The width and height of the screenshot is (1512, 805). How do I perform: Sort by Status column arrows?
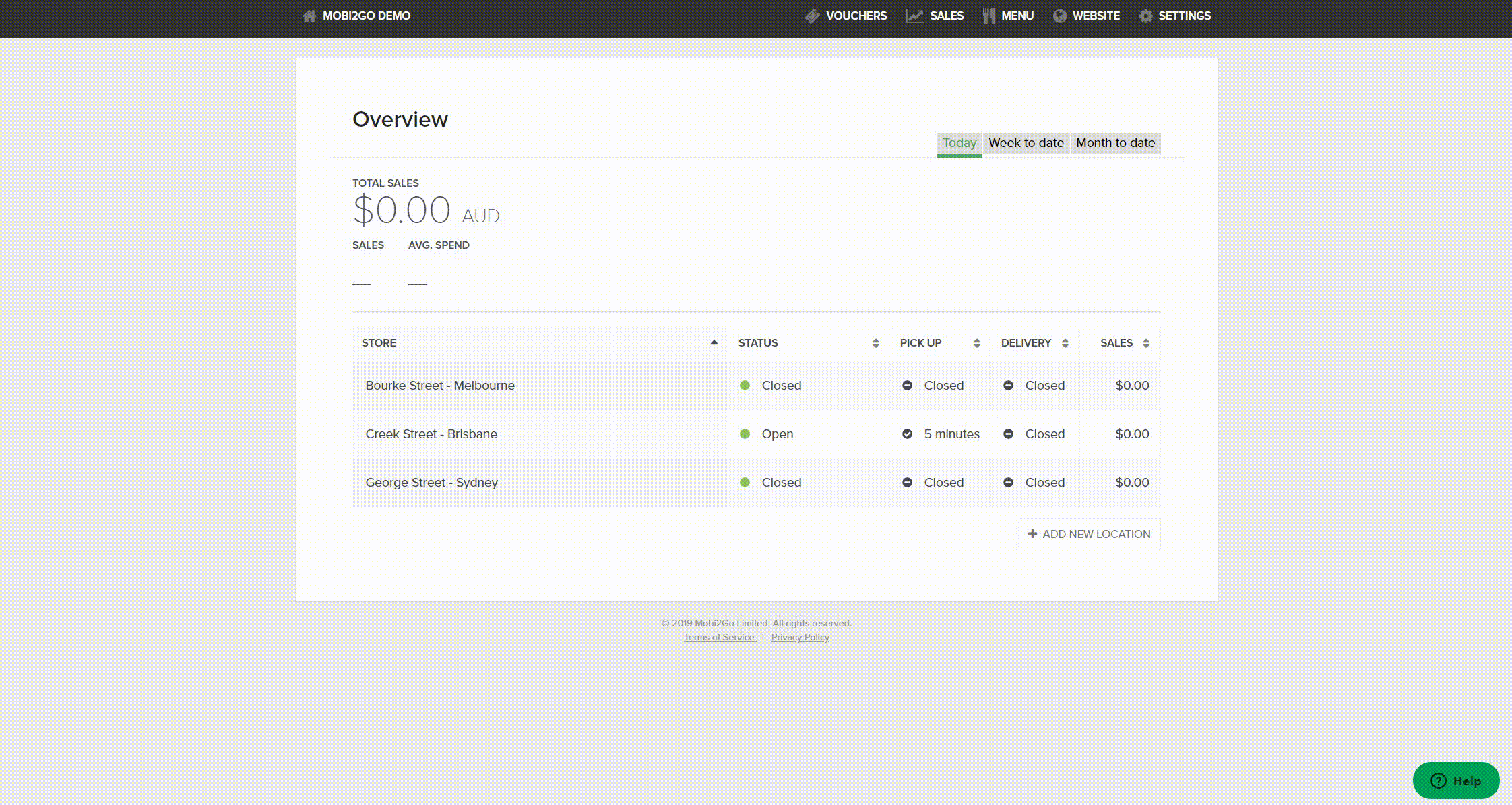(875, 343)
